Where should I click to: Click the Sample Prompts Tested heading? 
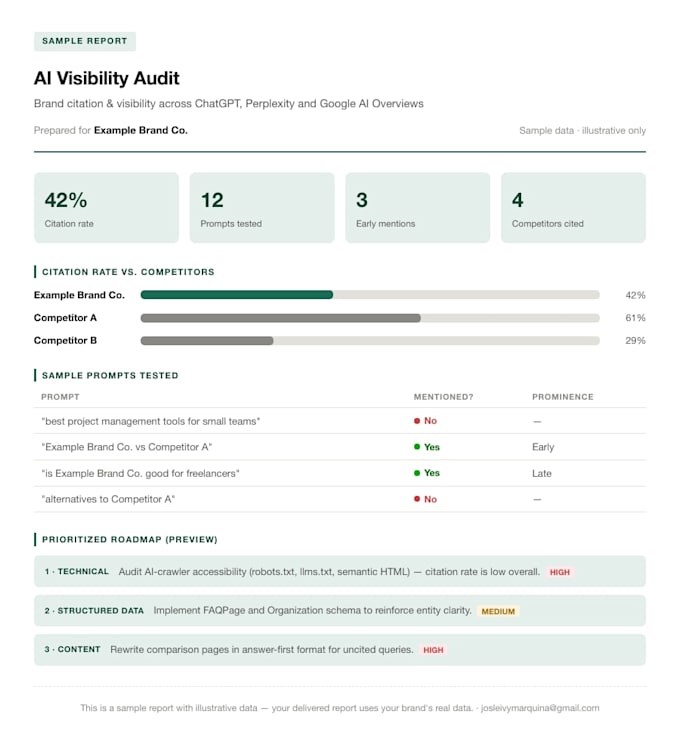110,375
